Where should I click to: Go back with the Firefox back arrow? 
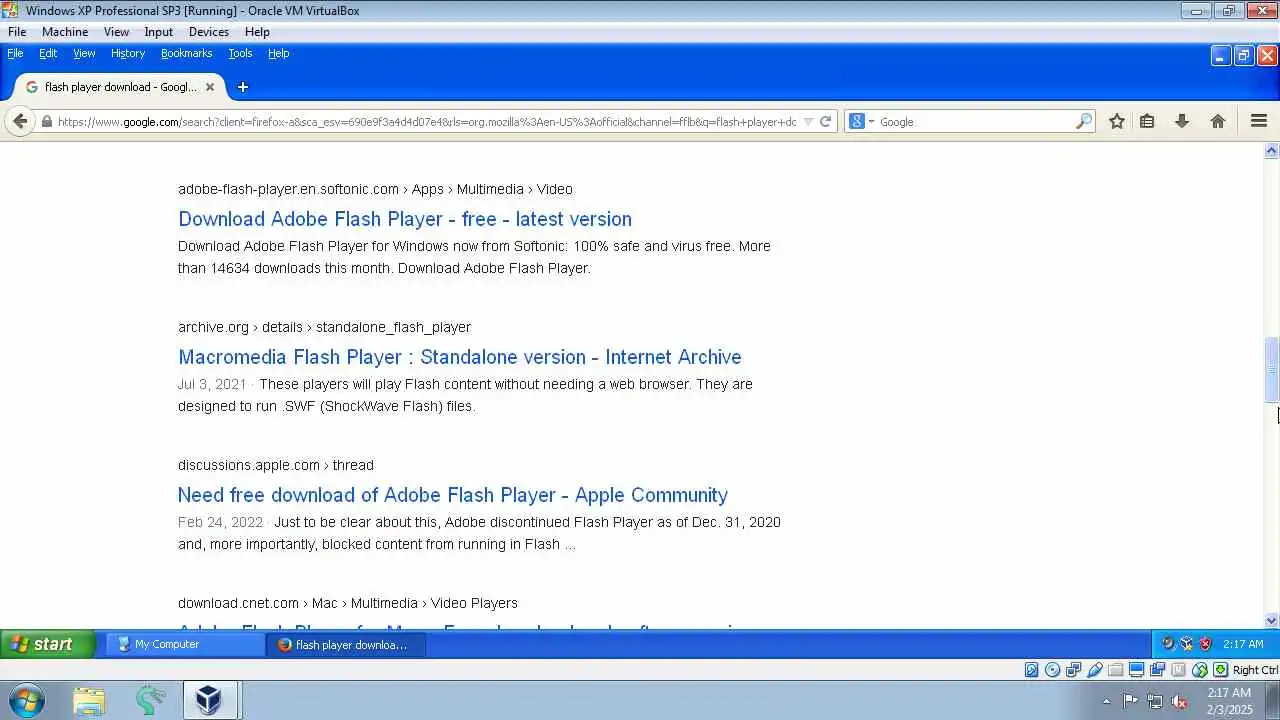pyautogui.click(x=20, y=121)
